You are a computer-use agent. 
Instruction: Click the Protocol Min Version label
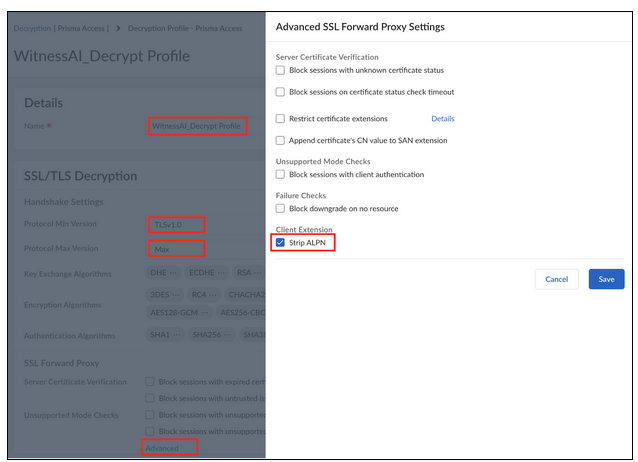[60, 223]
